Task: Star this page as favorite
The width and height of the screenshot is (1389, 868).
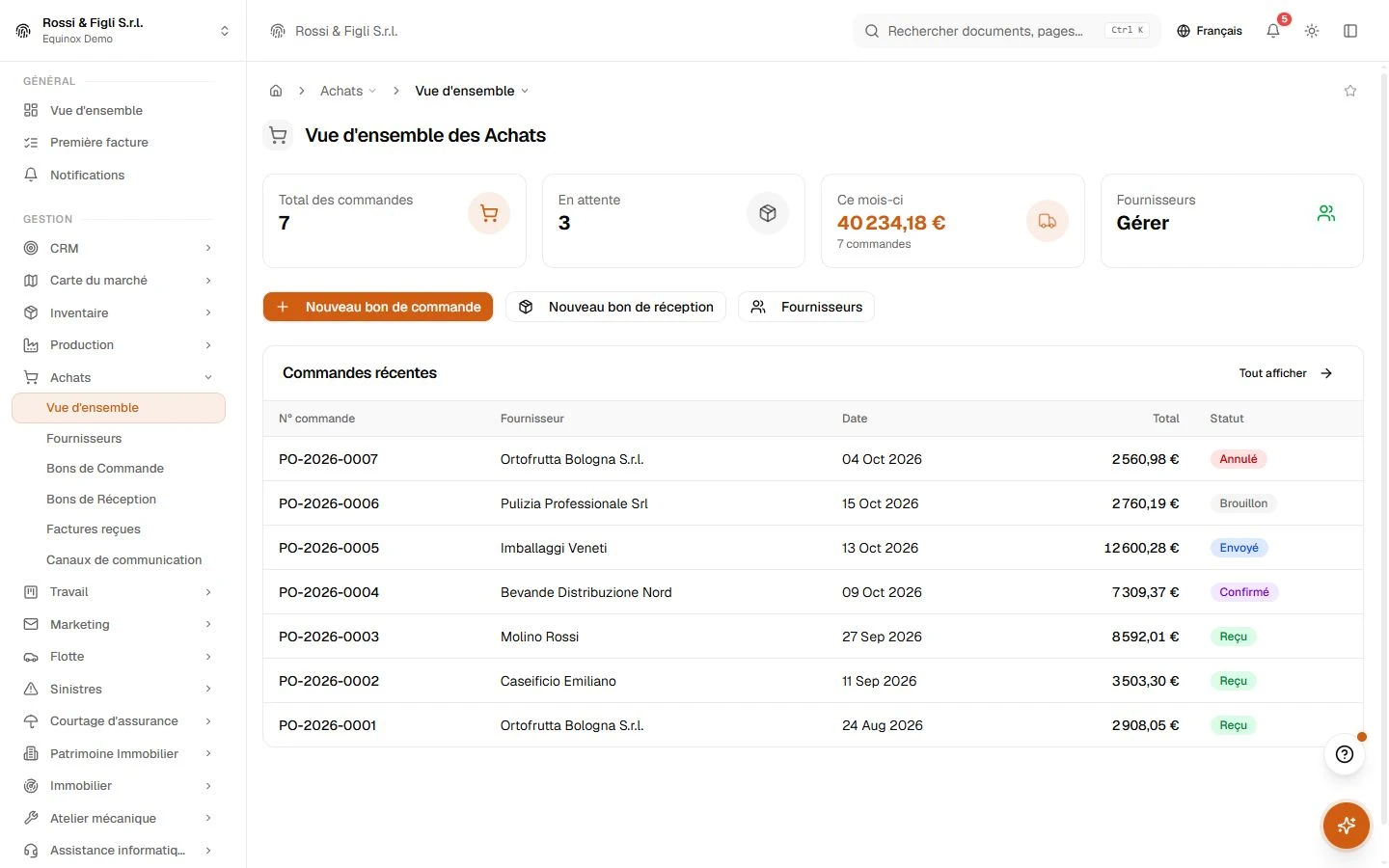Action: click(x=1350, y=91)
